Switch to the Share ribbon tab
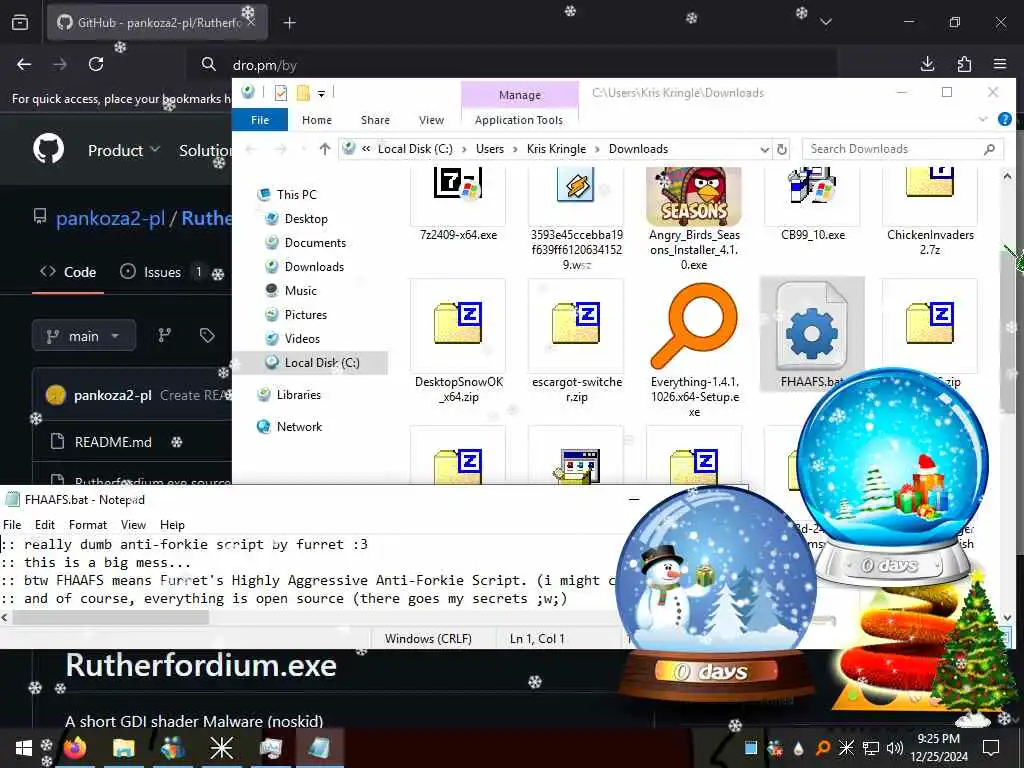1024x768 pixels. (x=375, y=120)
